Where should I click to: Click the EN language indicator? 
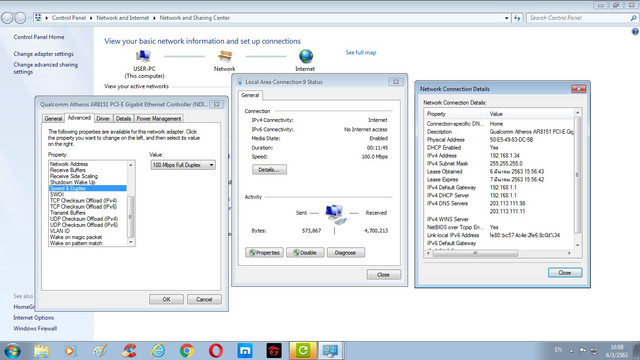(558, 350)
